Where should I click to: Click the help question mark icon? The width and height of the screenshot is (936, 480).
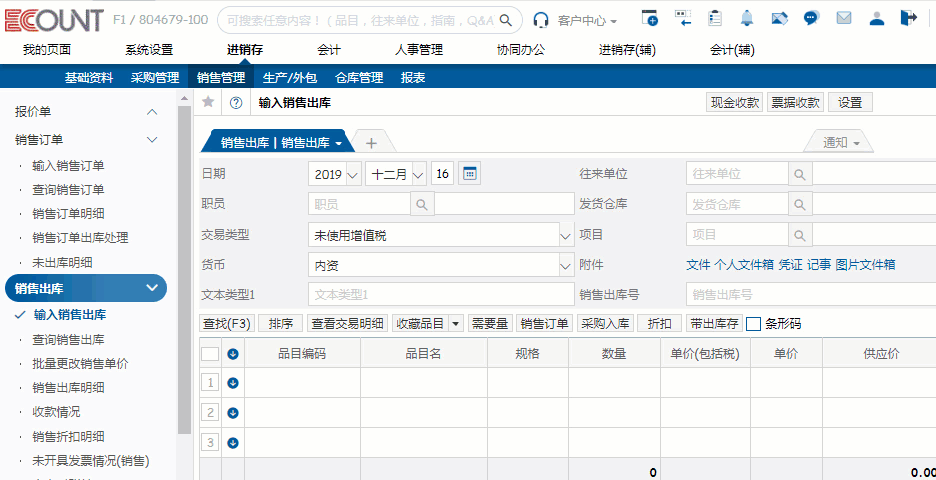click(x=236, y=102)
